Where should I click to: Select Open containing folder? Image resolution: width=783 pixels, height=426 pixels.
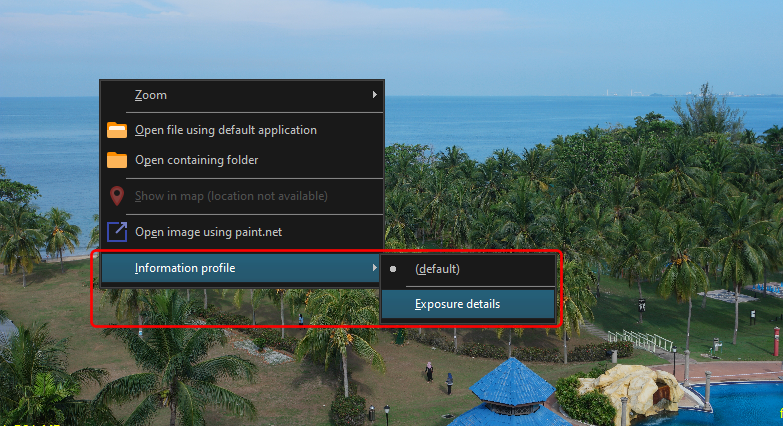click(197, 160)
